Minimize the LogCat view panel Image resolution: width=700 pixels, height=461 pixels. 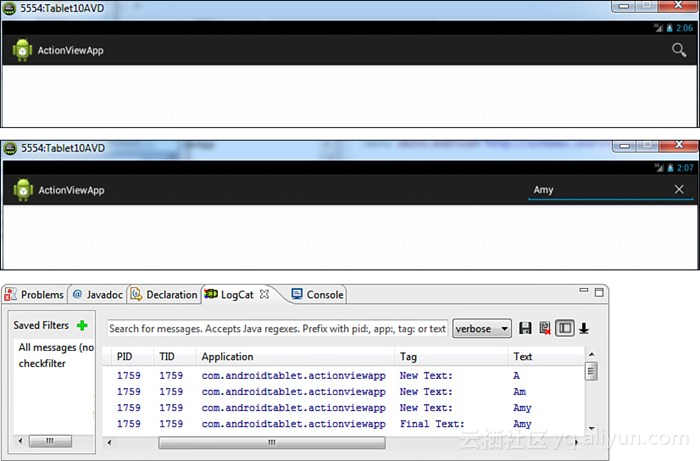tap(583, 290)
